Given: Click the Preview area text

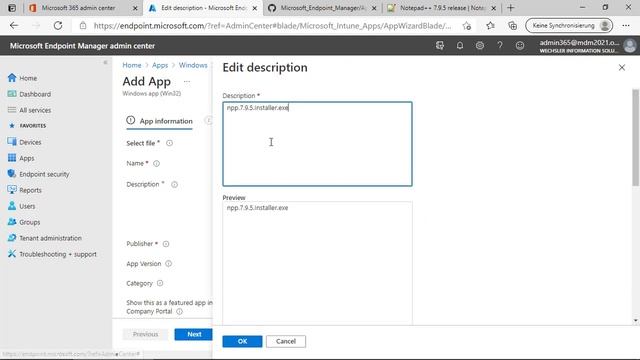Looking at the screenshot, I should 257,208.
